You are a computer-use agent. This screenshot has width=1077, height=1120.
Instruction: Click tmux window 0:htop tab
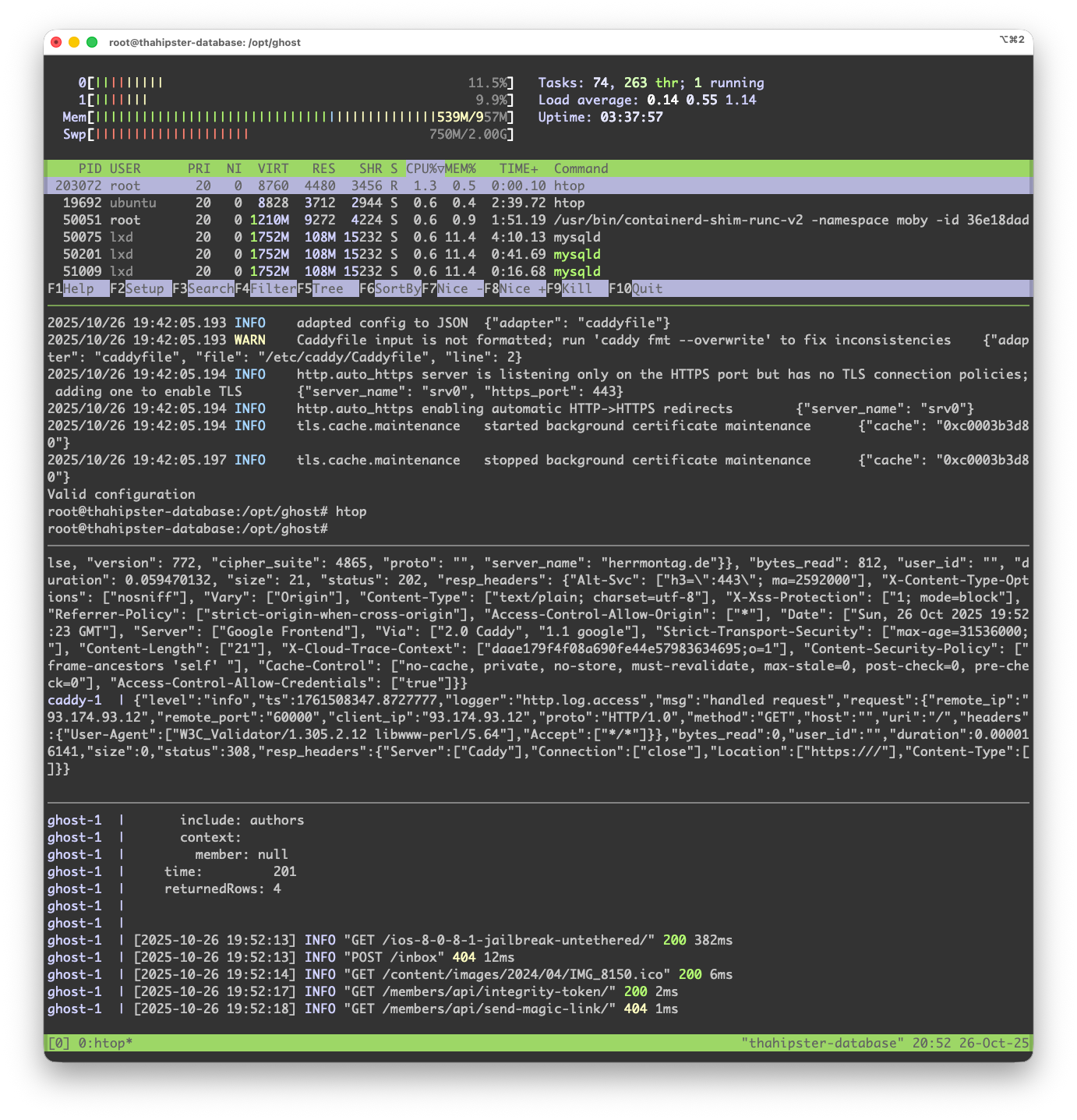pyautogui.click(x=104, y=1043)
